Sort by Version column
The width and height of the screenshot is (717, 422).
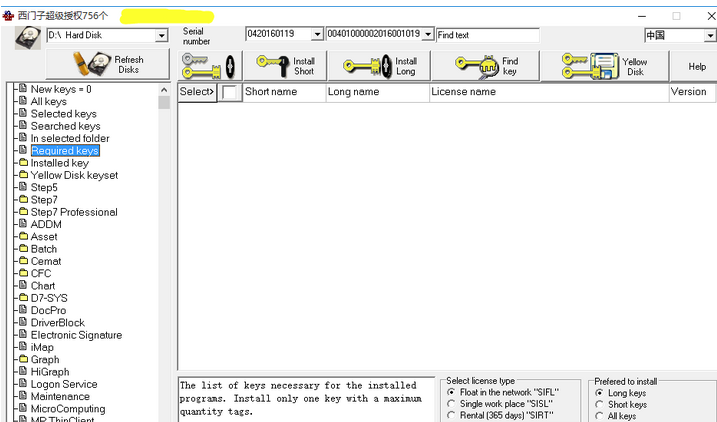coord(692,92)
